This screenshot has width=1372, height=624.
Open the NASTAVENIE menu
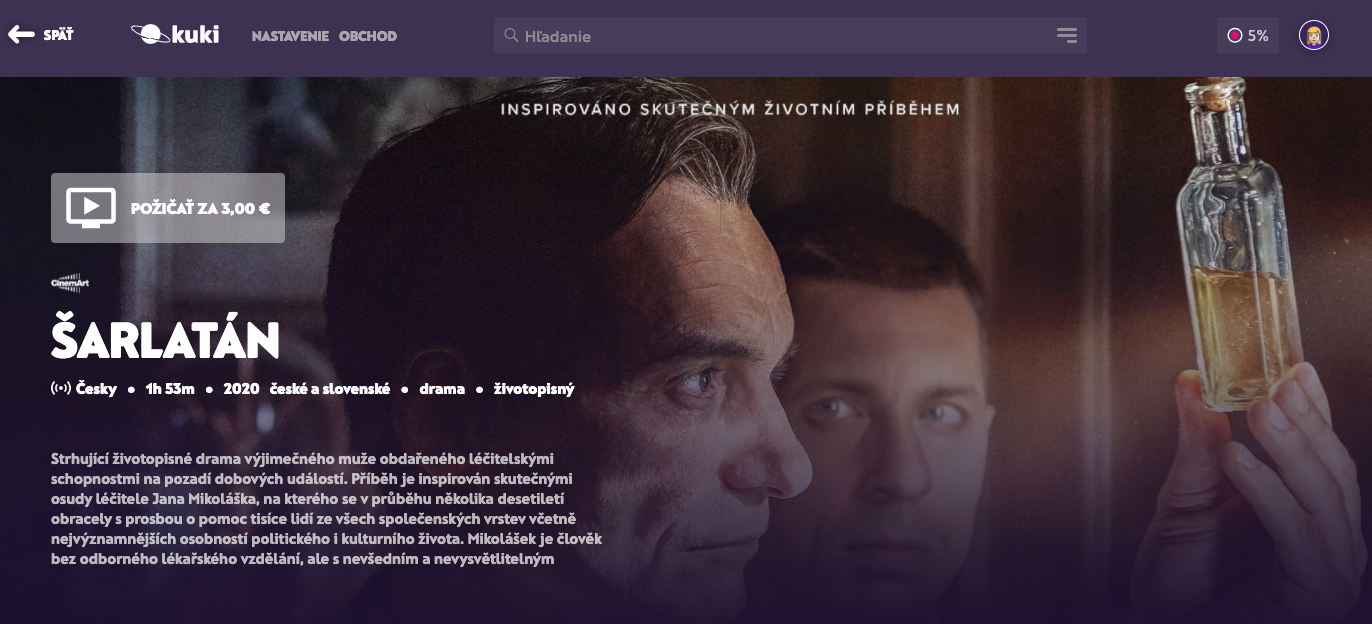click(x=290, y=36)
